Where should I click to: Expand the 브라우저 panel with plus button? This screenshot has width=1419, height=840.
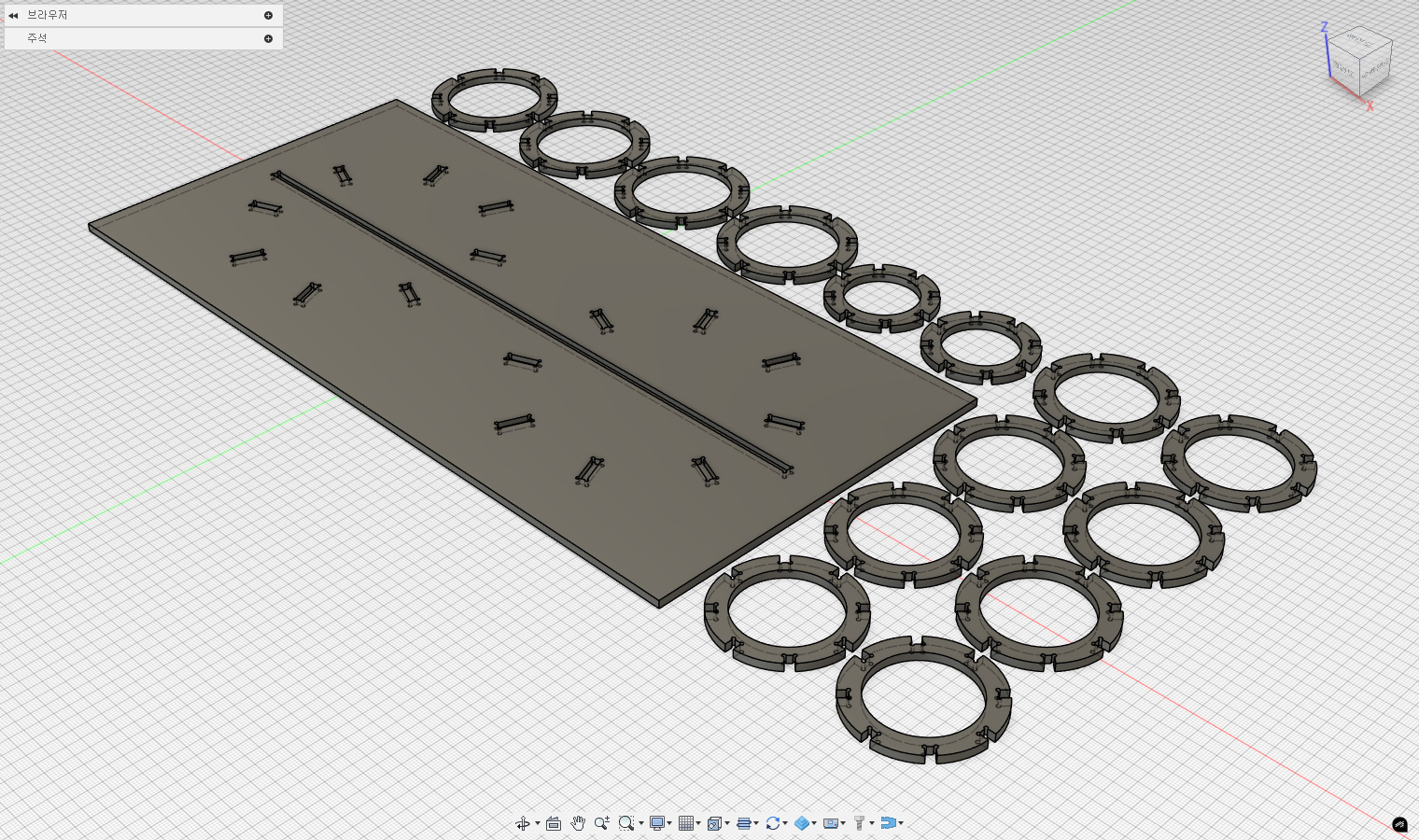click(268, 15)
